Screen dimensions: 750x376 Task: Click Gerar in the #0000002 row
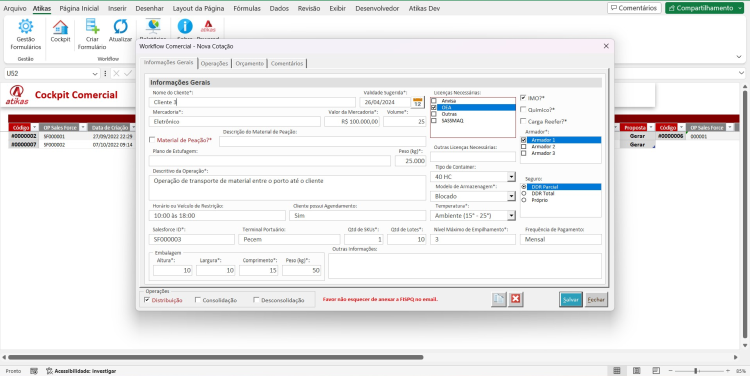click(637, 136)
